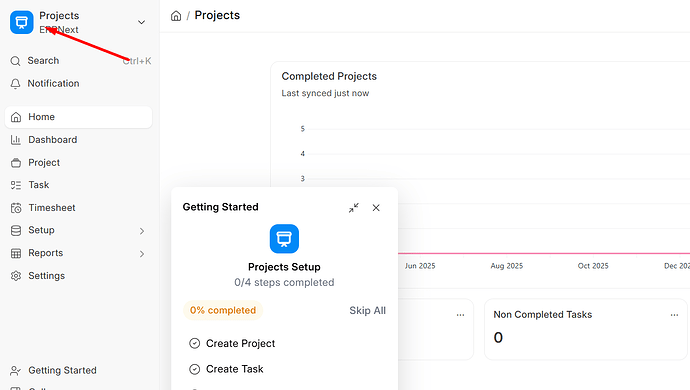Click the Task checklist icon
Viewport: 690px width, 390px height.
[x=16, y=185]
